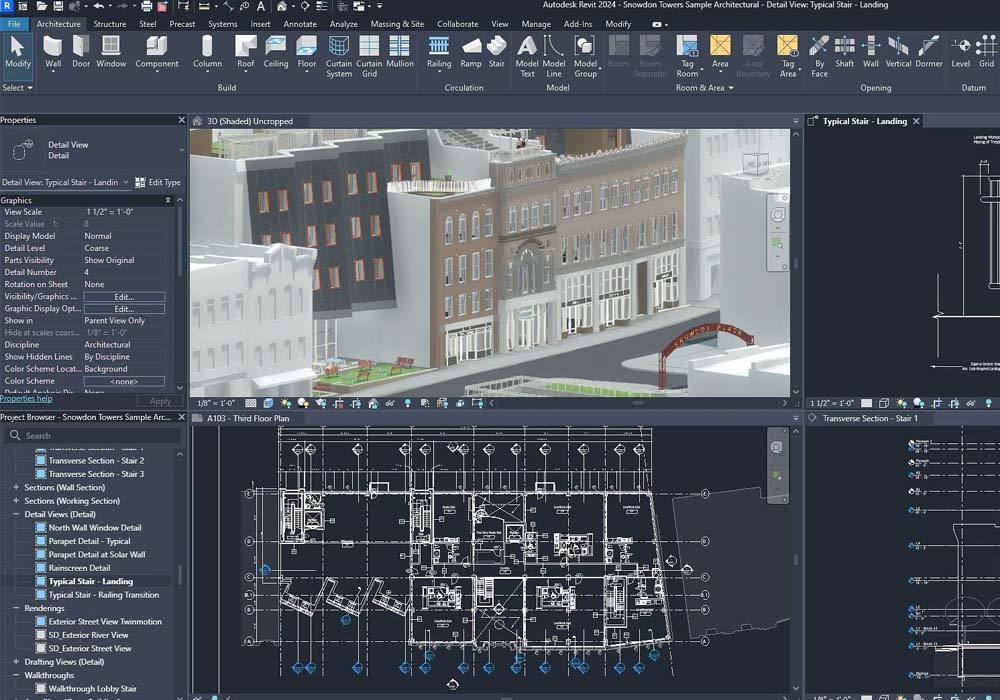Select the Vertical opening tool
Image resolution: width=1000 pixels, height=700 pixels.
898,52
